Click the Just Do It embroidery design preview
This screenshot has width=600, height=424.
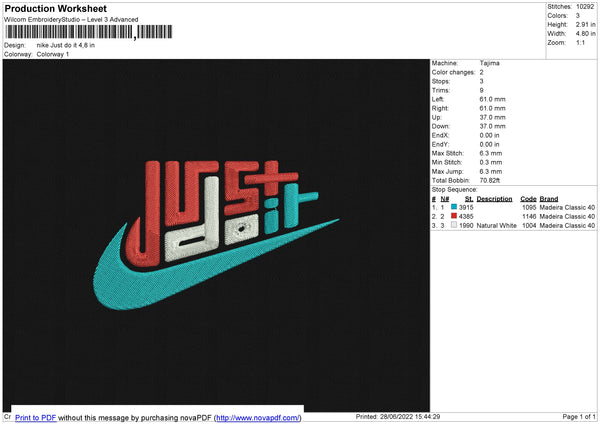pyautogui.click(x=216, y=235)
